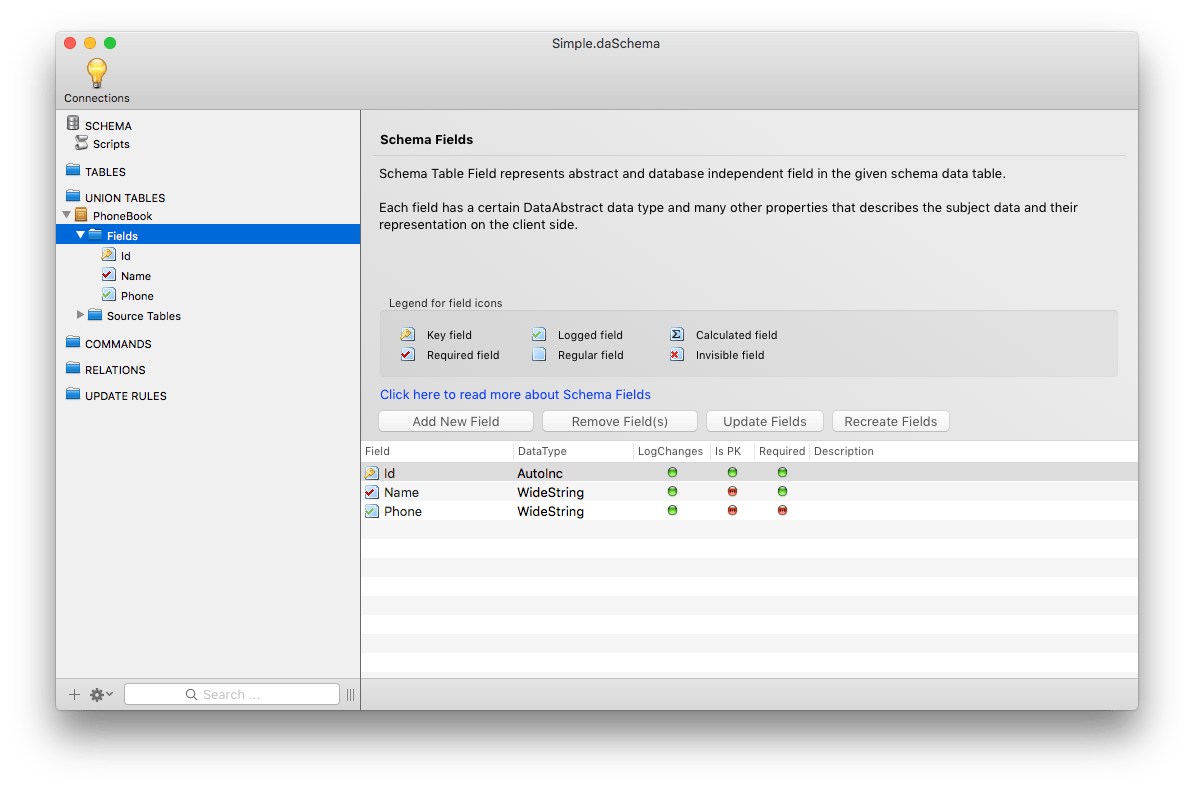Screen dimensions: 1194x790
Task: Click the Fields folder icon in sidebar
Action: click(x=95, y=235)
